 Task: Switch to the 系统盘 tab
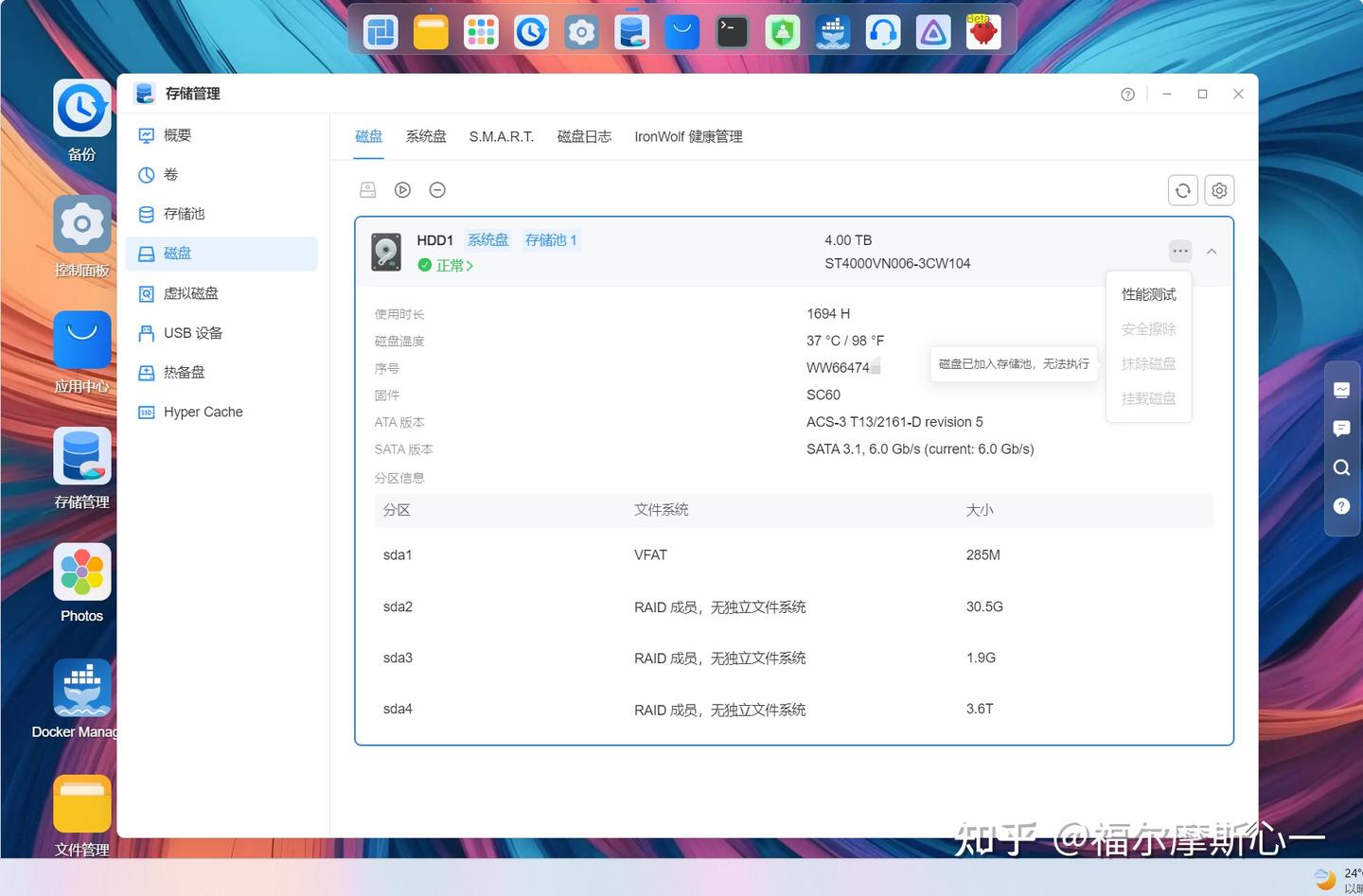point(426,136)
